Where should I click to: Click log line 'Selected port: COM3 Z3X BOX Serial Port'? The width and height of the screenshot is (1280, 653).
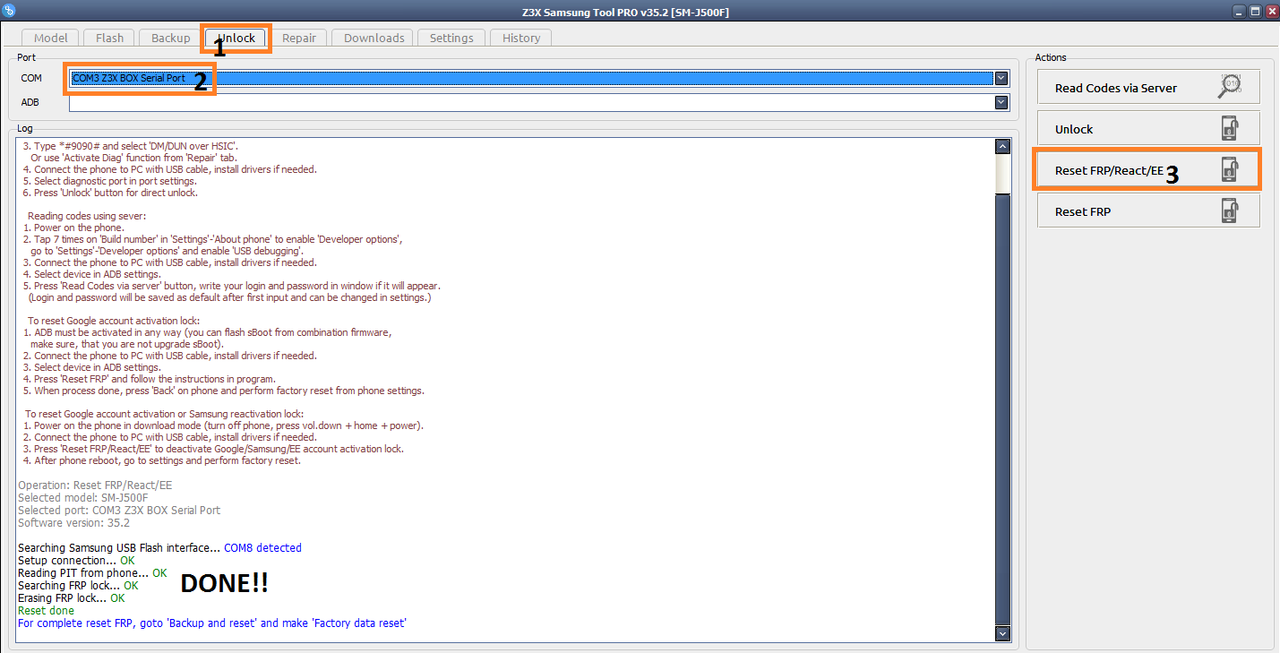[x=119, y=510]
